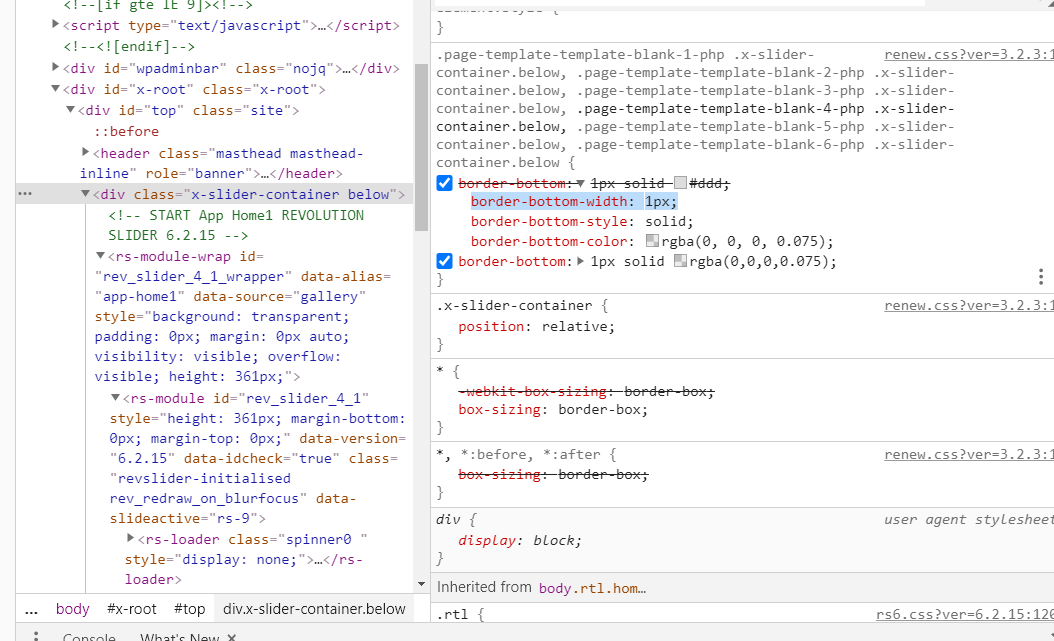Viewport: 1054px width, 641px height.
Task: Click the *, *:before, *:after selector
Action: click(516, 455)
